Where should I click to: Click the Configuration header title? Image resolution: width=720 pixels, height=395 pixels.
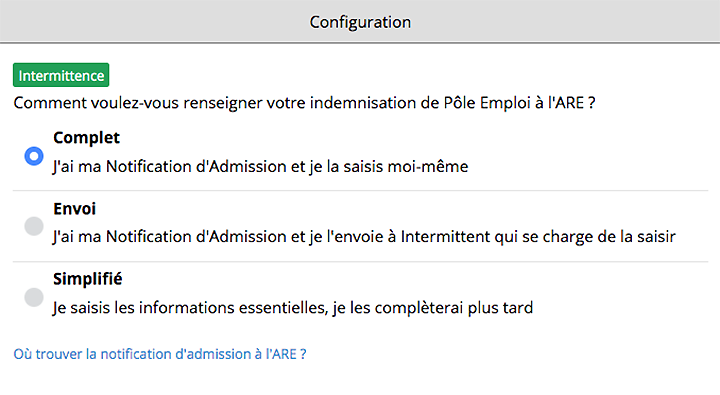360,22
